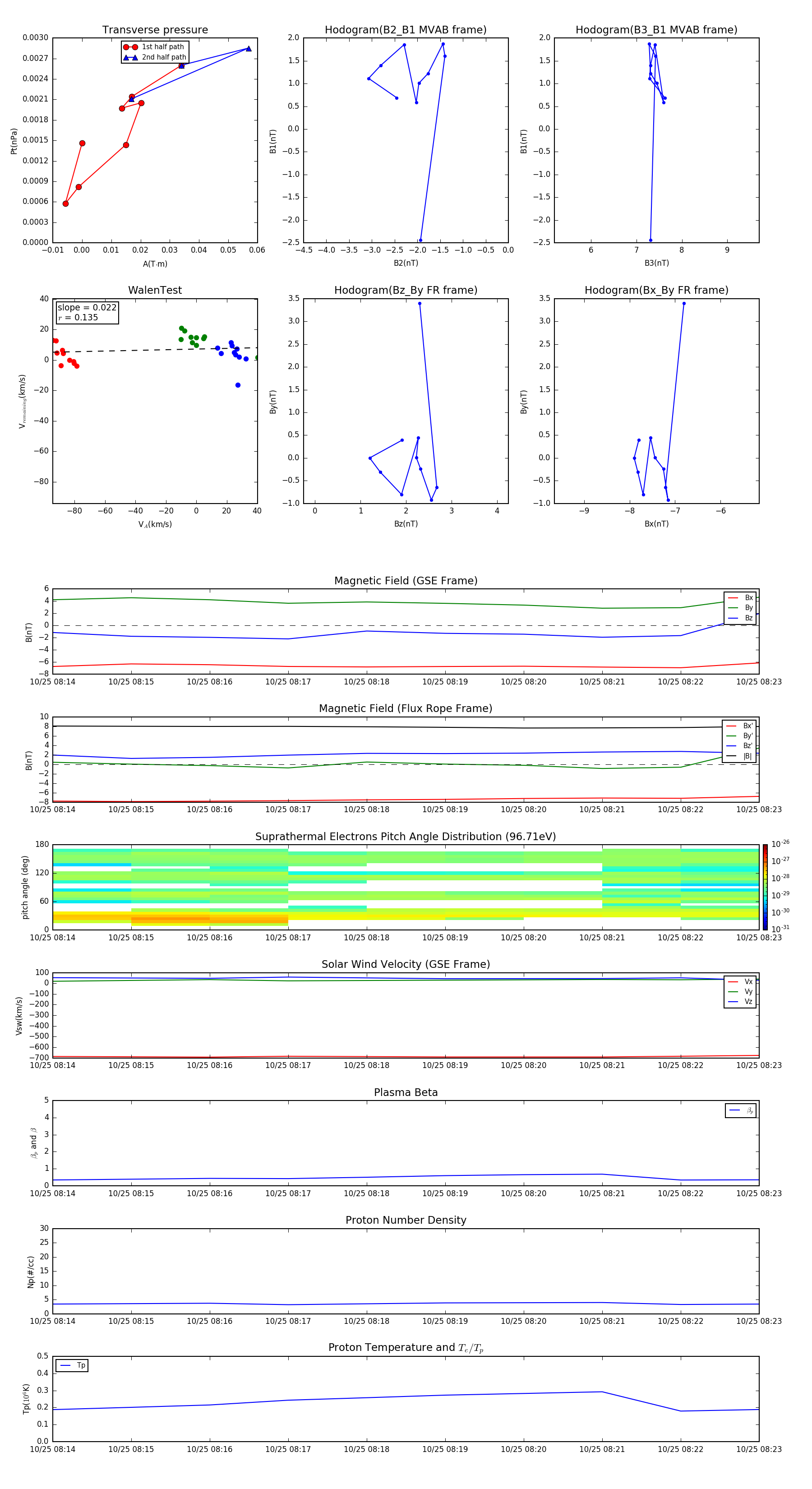Click the "Plasma Beta" panel title
Screen dimensions: 812x1489
(x=406, y=1092)
